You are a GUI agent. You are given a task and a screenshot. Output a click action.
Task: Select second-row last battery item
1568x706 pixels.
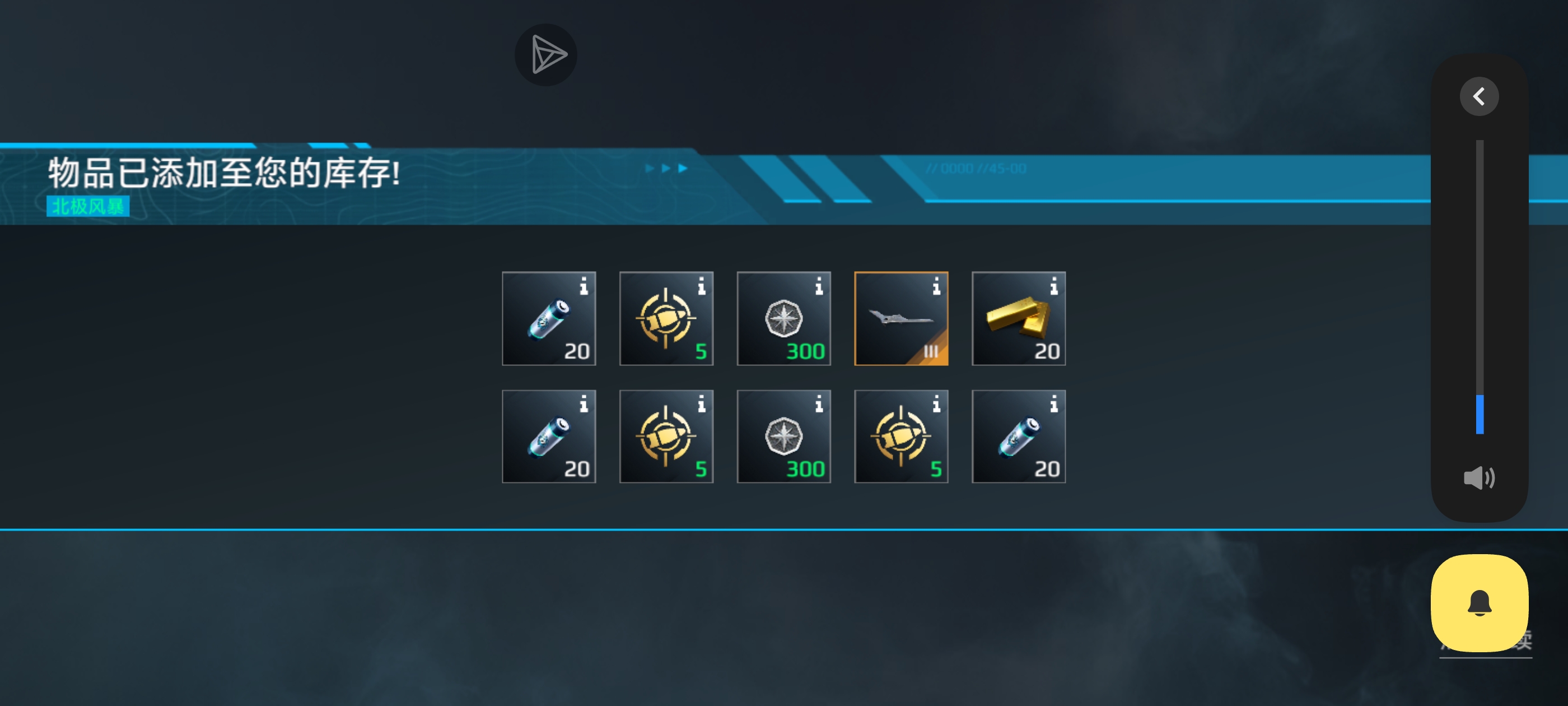1018,436
